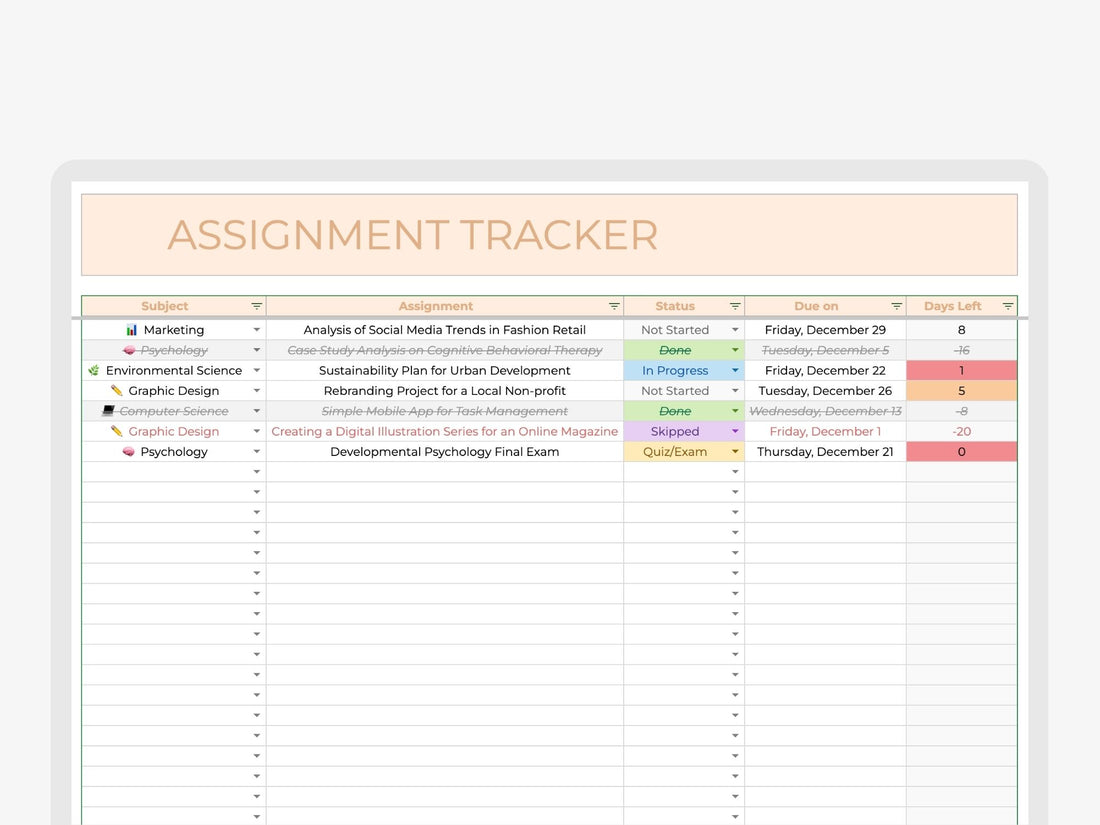Image resolution: width=1100 pixels, height=825 pixels.
Task: Open the Subject dropdown in the Graphic Design row
Action: click(x=256, y=390)
